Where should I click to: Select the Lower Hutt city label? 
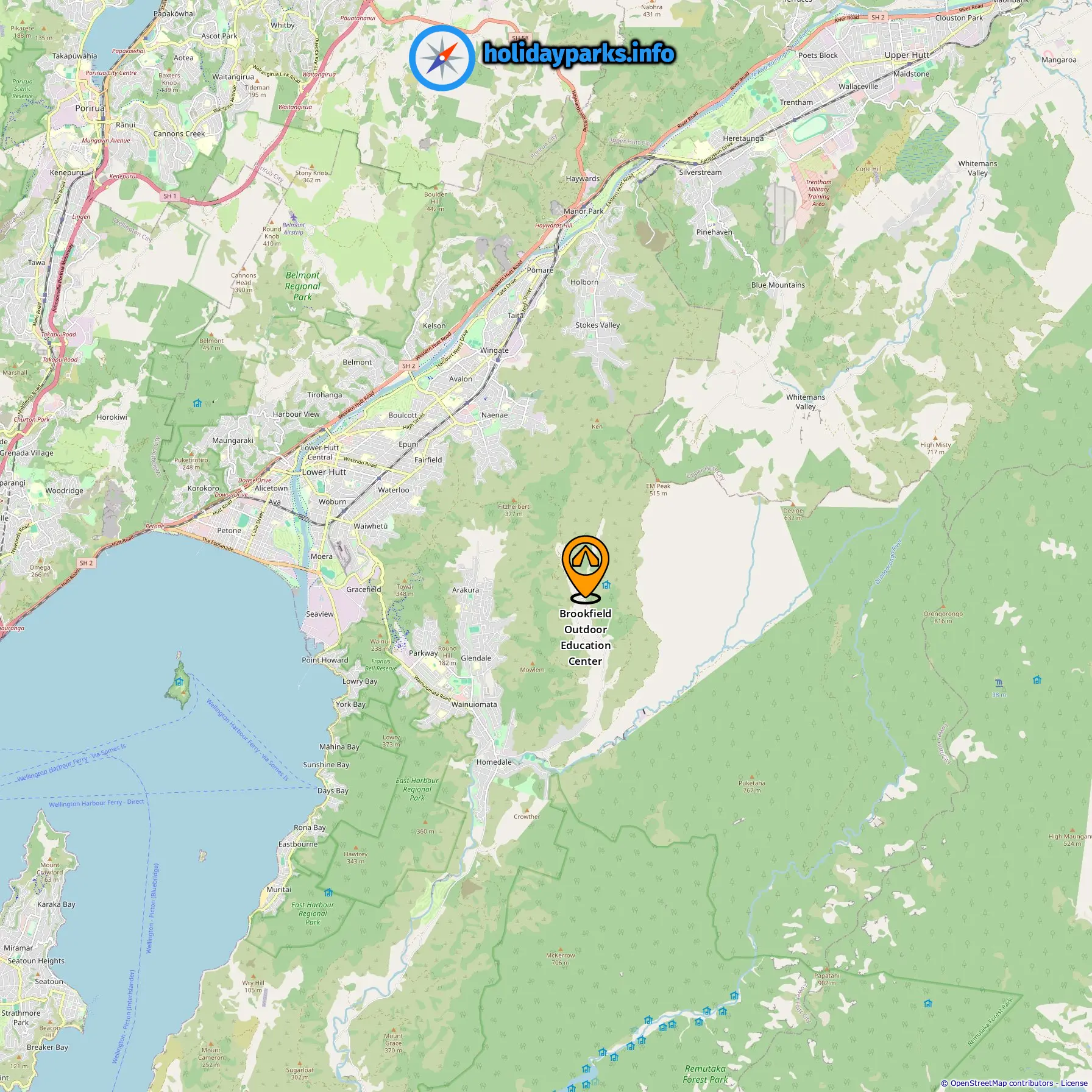(x=324, y=472)
